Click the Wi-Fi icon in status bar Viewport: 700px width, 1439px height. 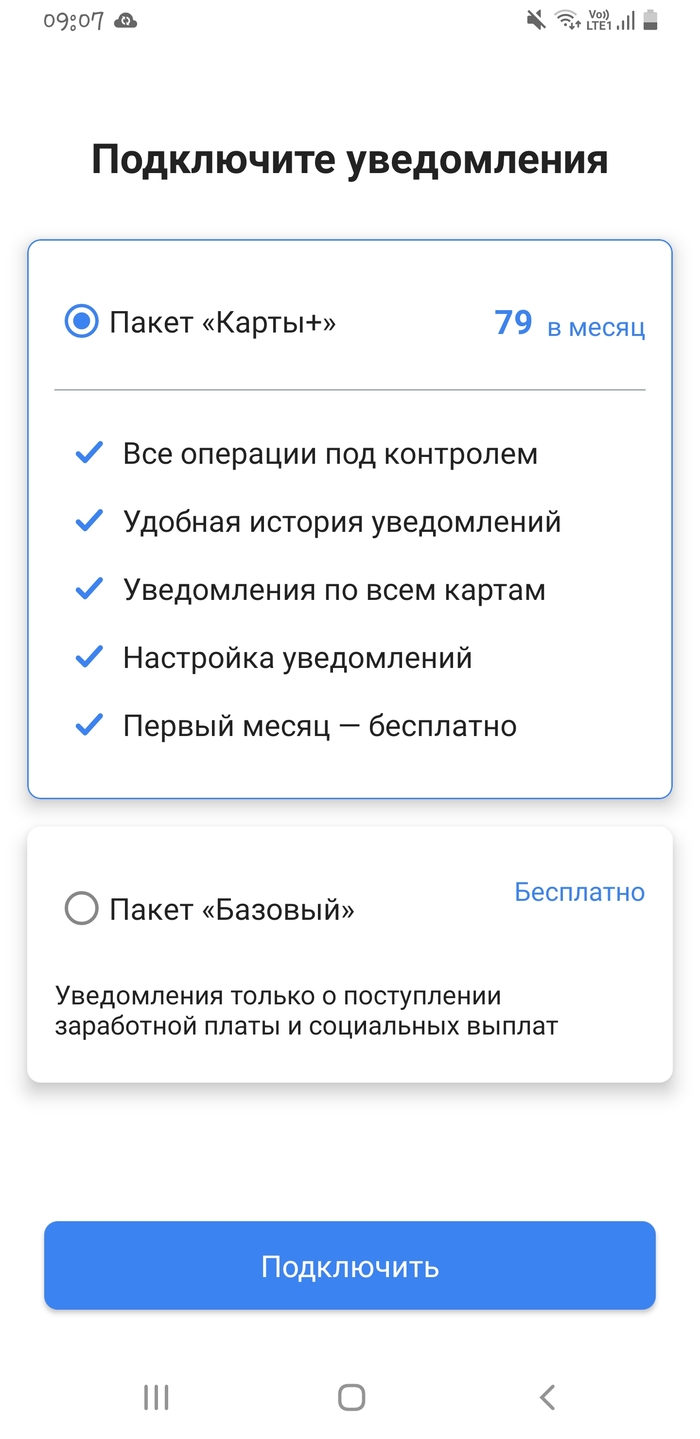tap(566, 18)
